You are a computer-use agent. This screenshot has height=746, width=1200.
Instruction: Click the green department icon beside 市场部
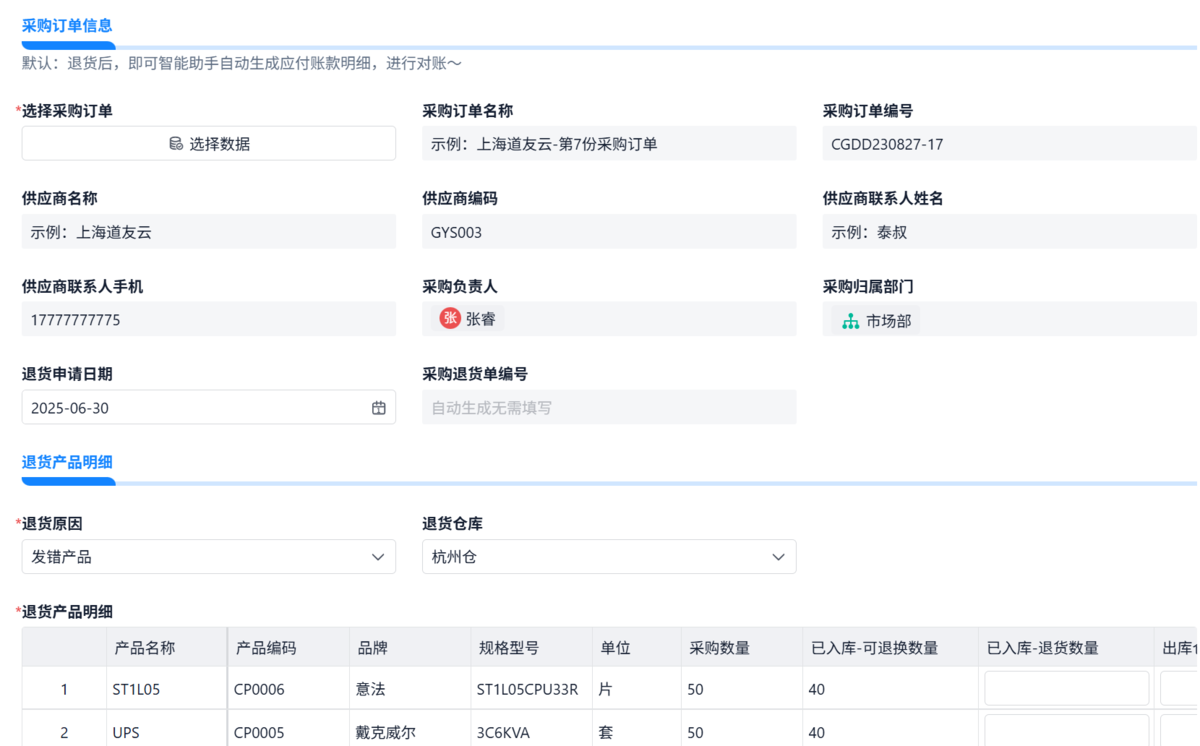(x=850, y=321)
